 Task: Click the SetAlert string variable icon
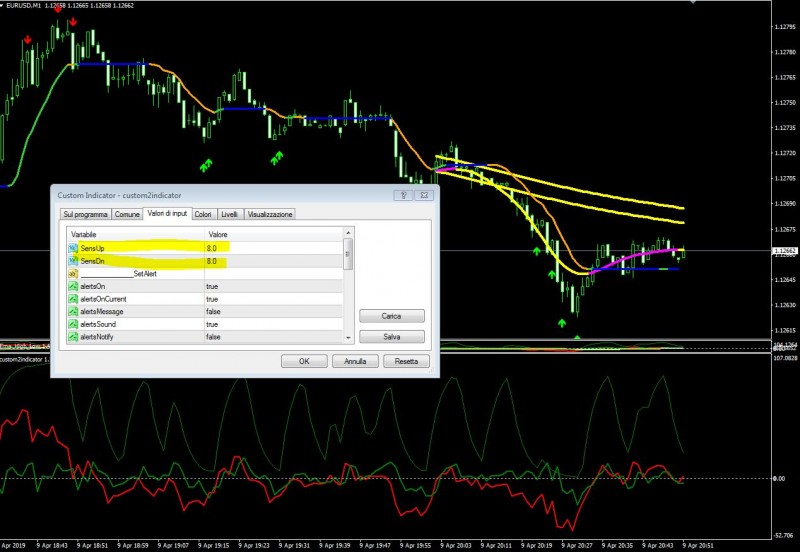tap(72, 273)
